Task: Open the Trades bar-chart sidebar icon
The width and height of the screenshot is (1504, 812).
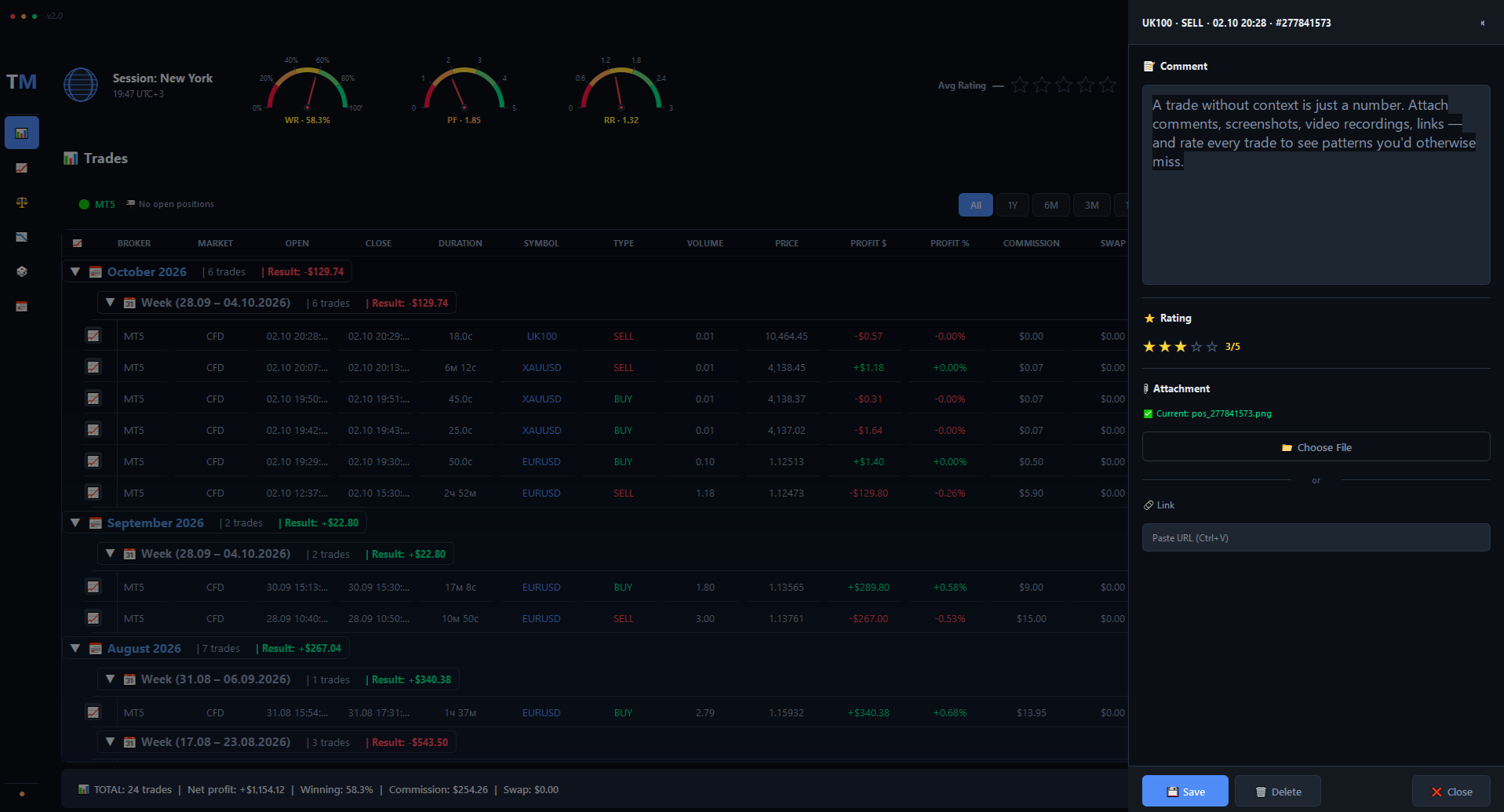Action: (x=22, y=133)
